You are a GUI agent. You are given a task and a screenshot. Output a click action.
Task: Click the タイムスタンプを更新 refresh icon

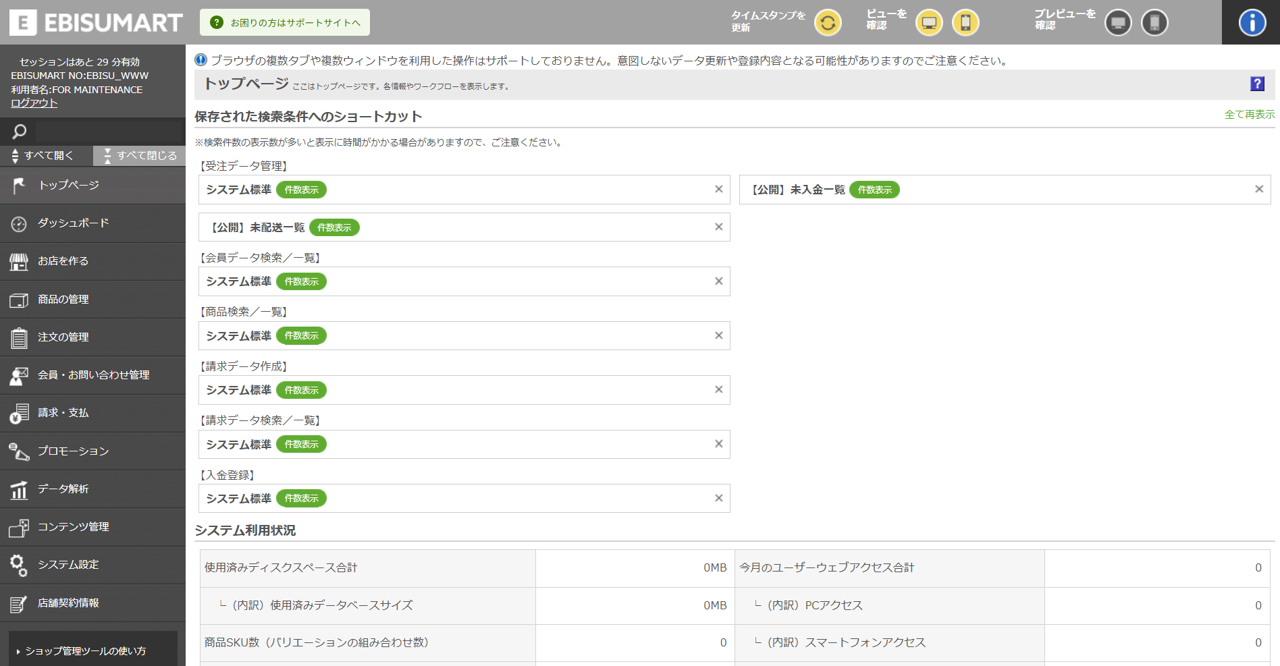pyautogui.click(x=827, y=22)
